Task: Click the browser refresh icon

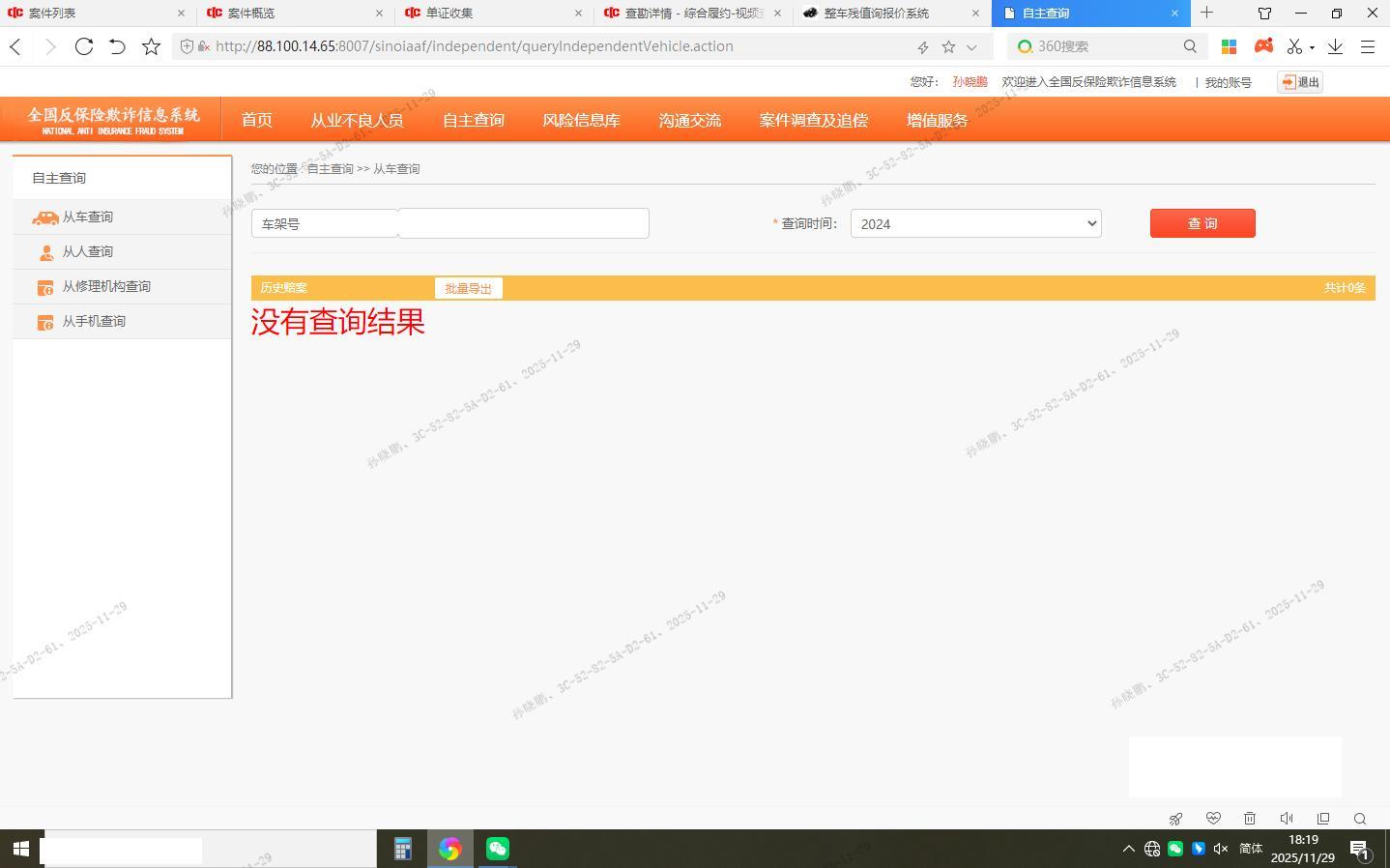Action: pyautogui.click(x=84, y=46)
